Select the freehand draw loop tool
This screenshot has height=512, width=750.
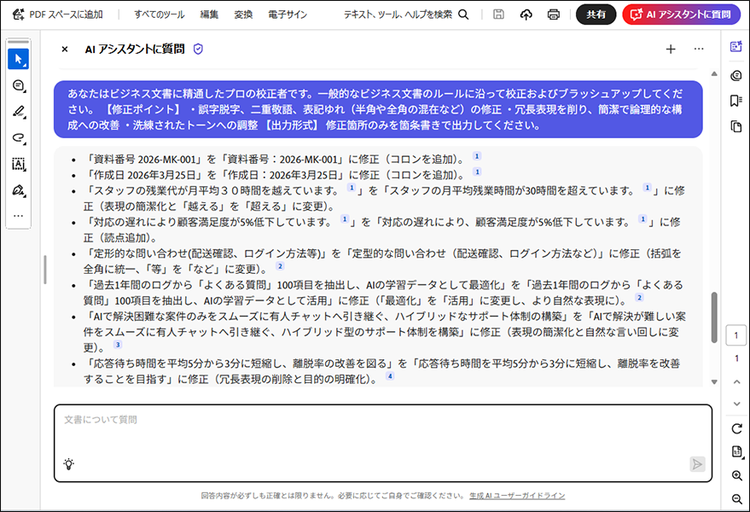[18, 138]
